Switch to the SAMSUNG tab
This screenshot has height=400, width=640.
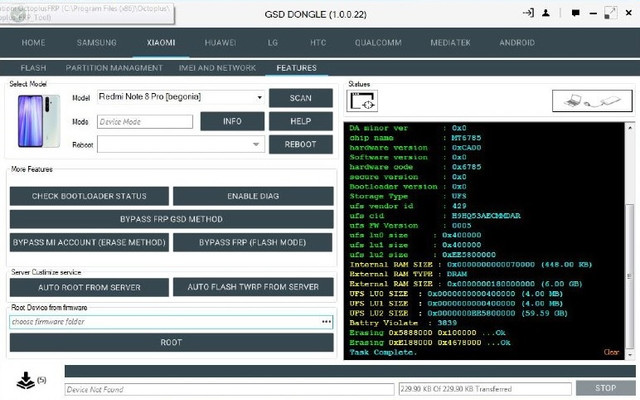click(96, 42)
